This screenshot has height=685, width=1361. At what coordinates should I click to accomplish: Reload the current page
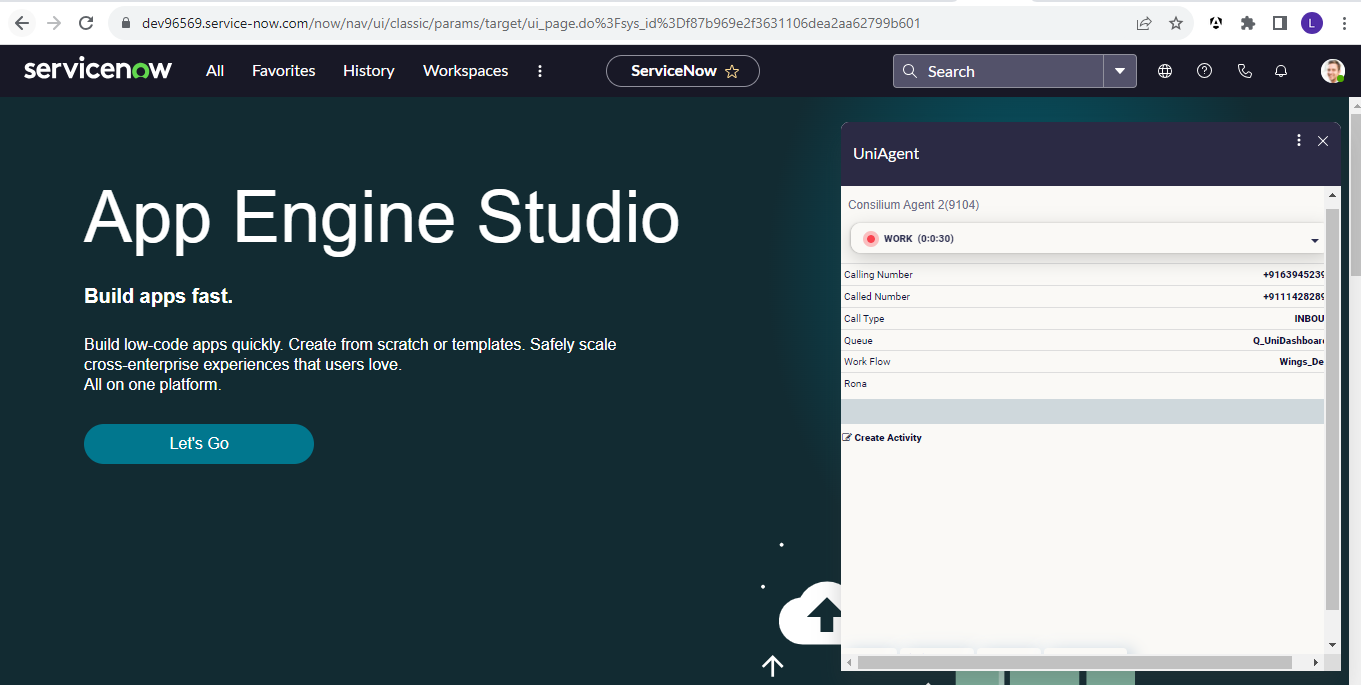pyautogui.click(x=86, y=23)
